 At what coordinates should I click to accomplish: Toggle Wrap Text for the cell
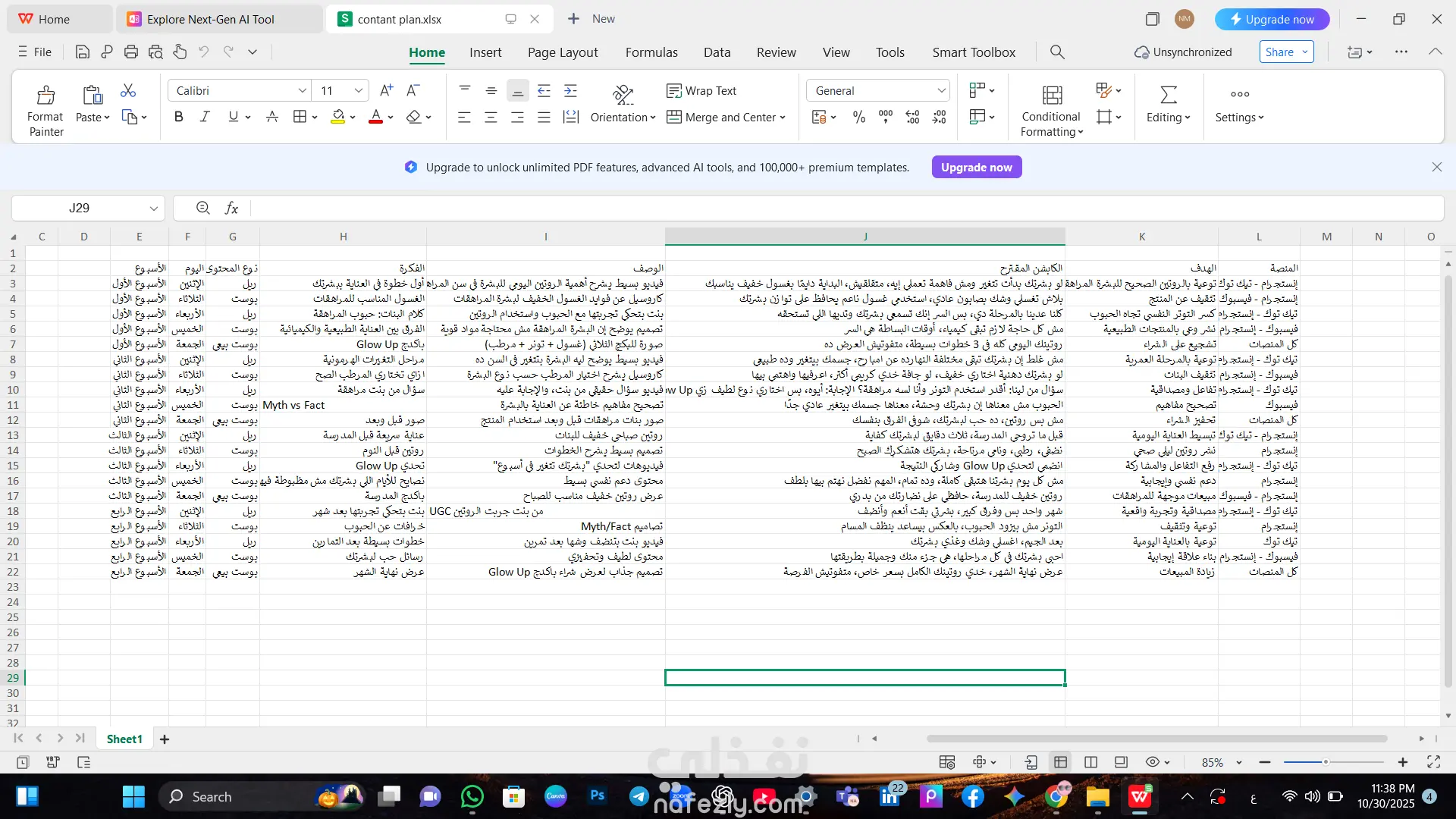tap(701, 90)
